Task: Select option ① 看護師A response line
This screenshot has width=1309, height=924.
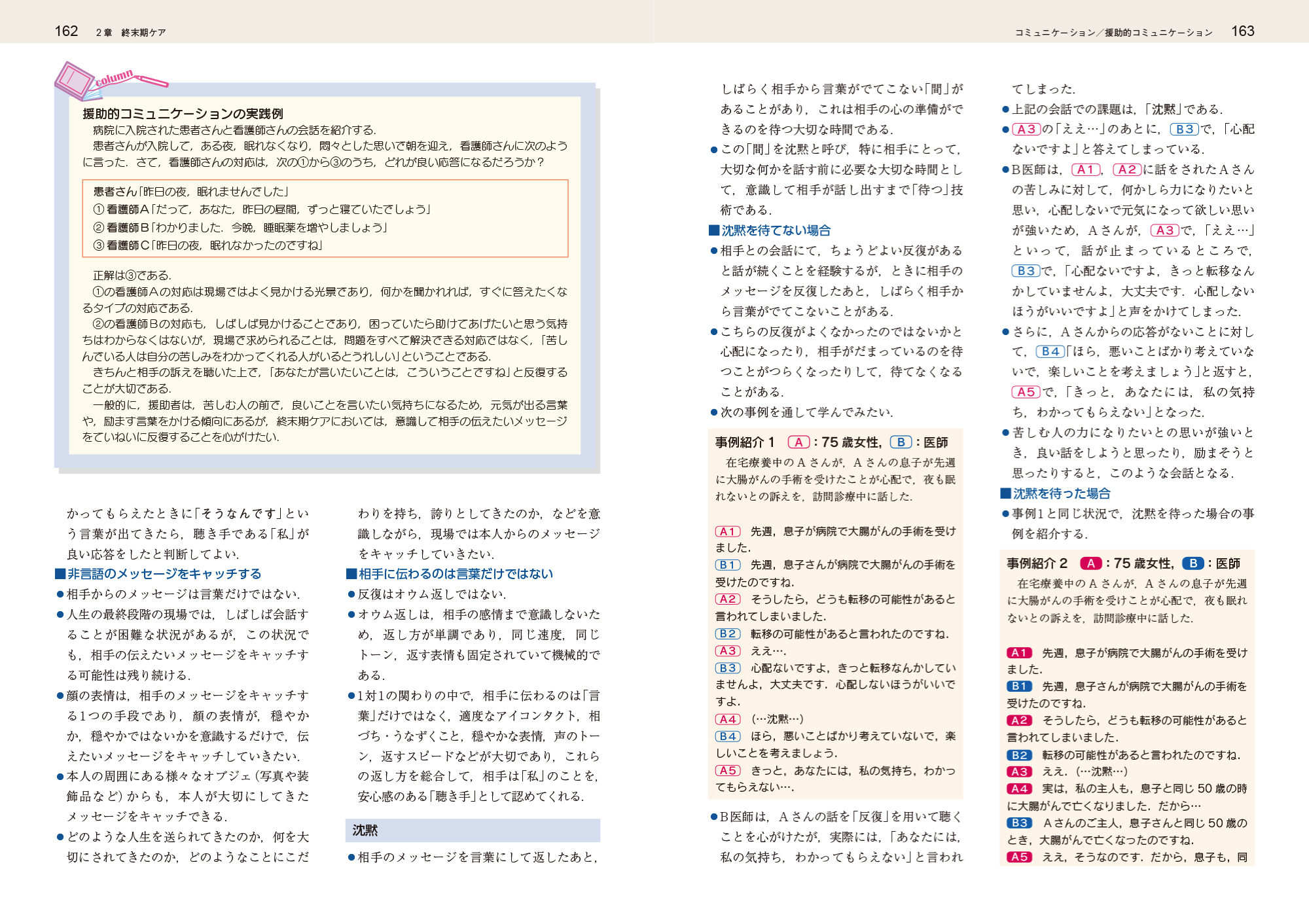Action: pyautogui.click(x=262, y=209)
